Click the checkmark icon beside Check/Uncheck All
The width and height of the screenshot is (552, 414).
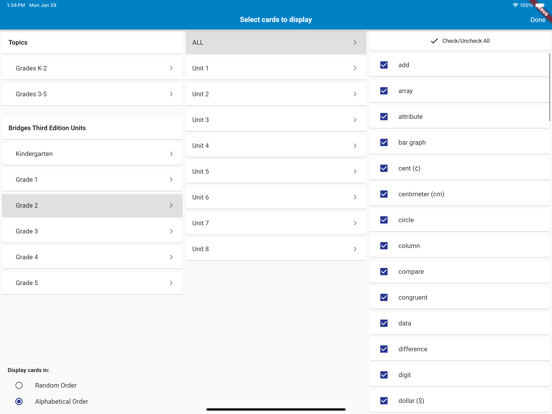434,41
